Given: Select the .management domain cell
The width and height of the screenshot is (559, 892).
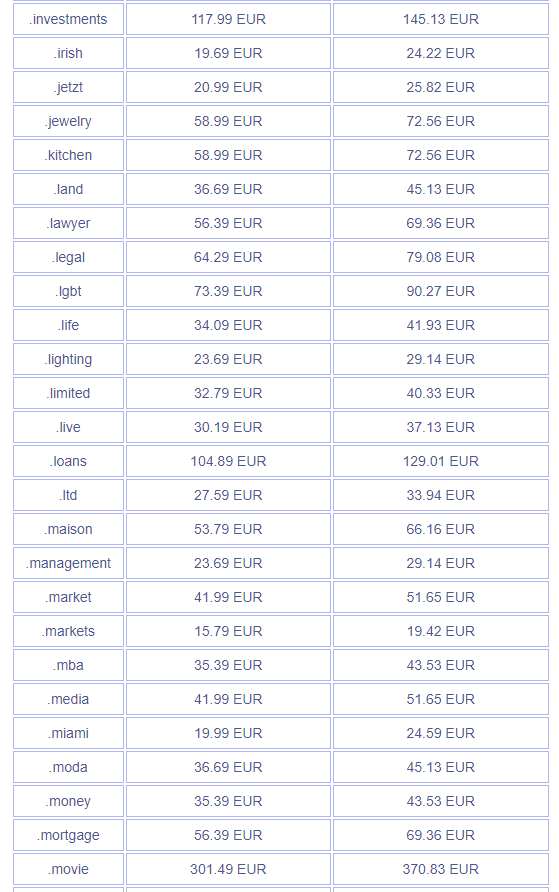Looking at the screenshot, I should point(68,563).
